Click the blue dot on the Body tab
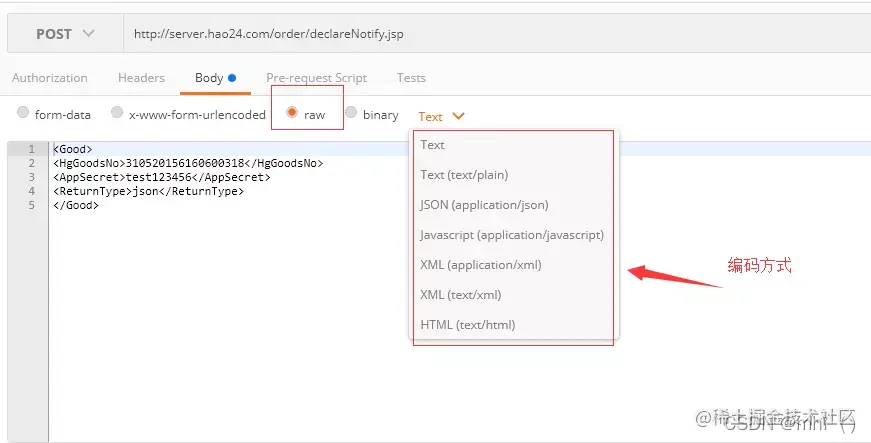 point(232,78)
